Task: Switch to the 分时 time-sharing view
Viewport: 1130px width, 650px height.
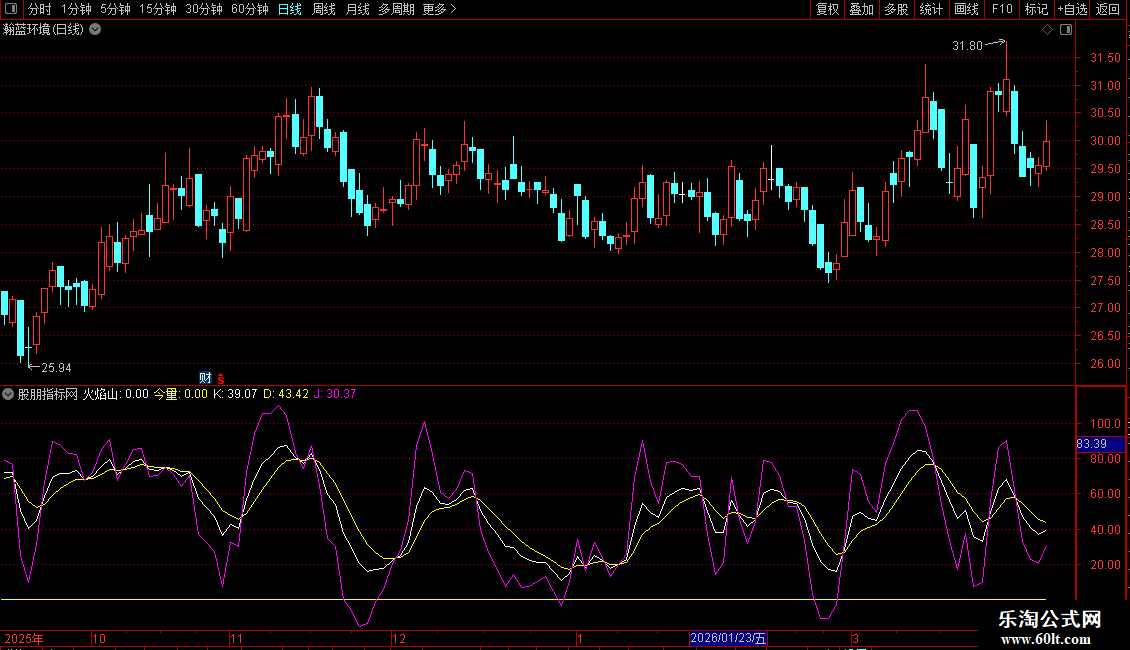Action: pyautogui.click(x=39, y=10)
